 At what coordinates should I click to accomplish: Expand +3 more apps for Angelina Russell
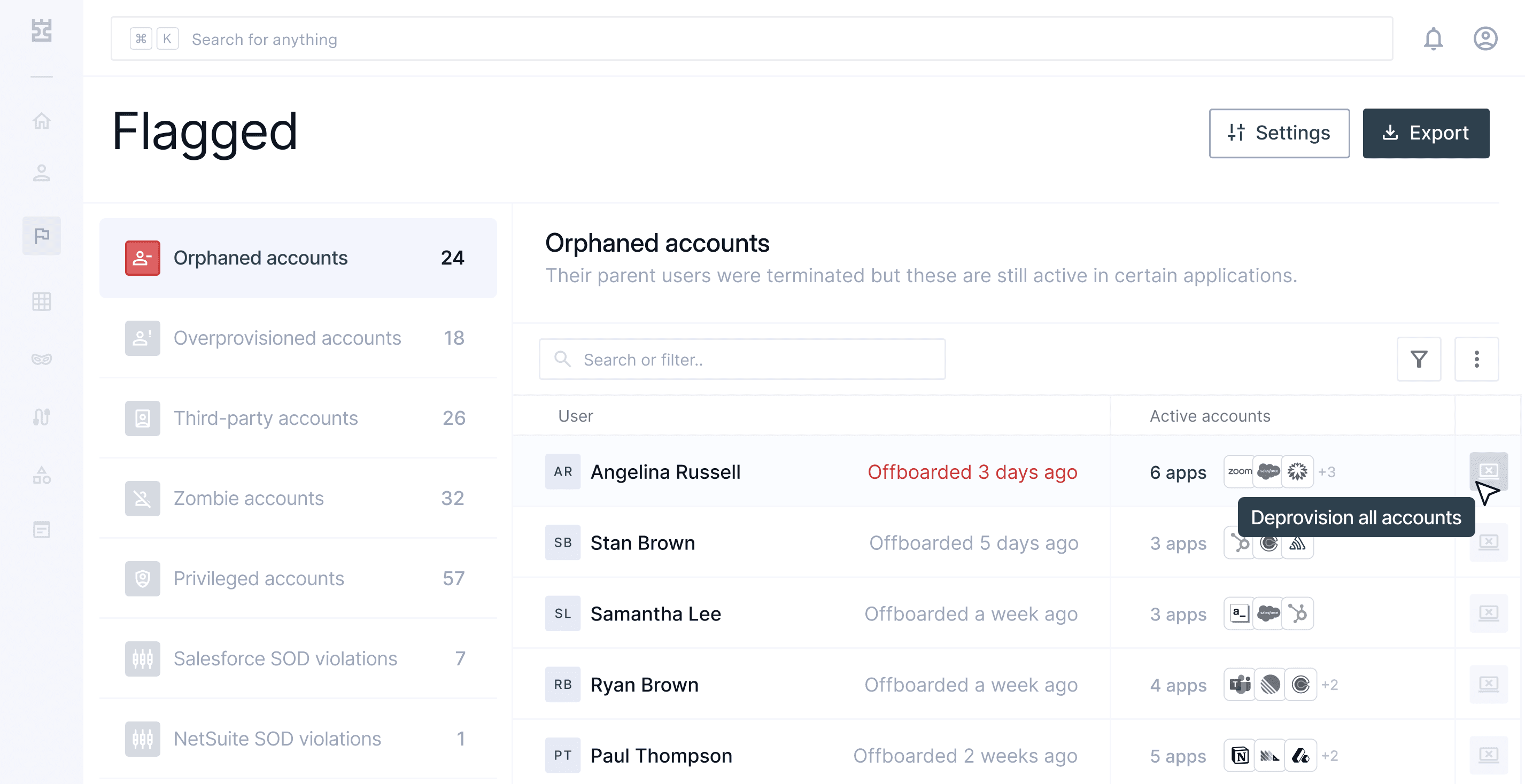(x=1327, y=472)
